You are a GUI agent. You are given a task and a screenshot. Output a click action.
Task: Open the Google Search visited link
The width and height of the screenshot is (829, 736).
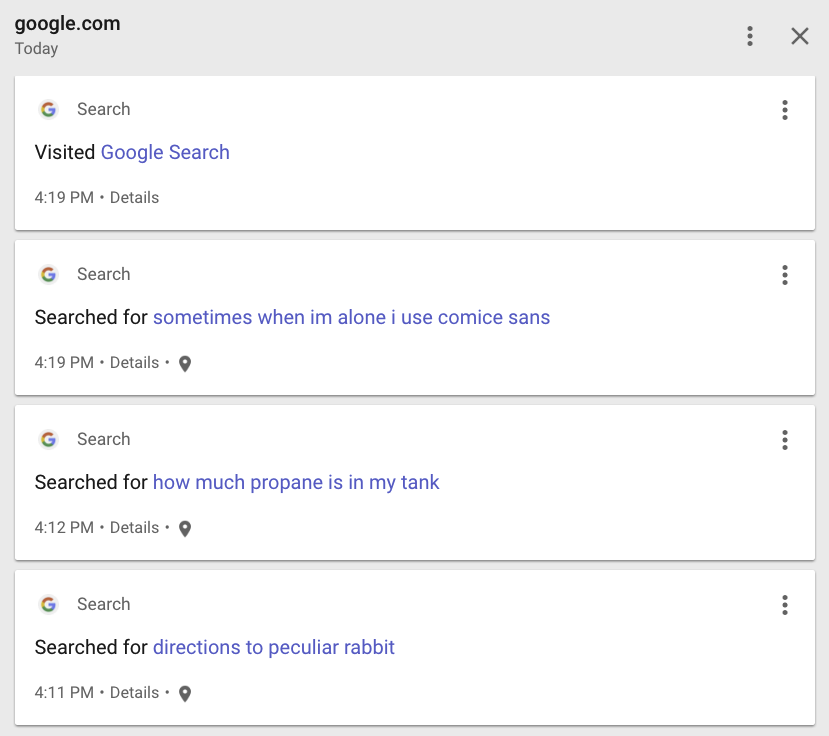(x=164, y=152)
